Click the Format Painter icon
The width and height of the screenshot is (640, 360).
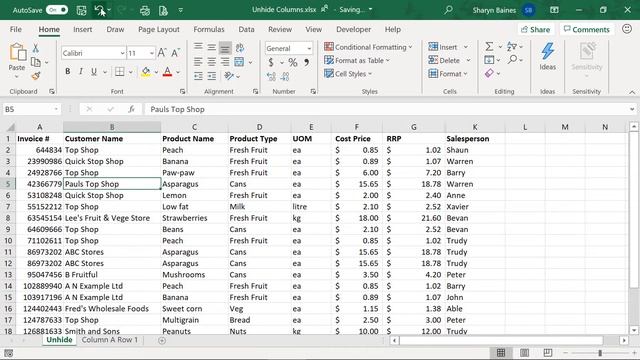point(36,76)
